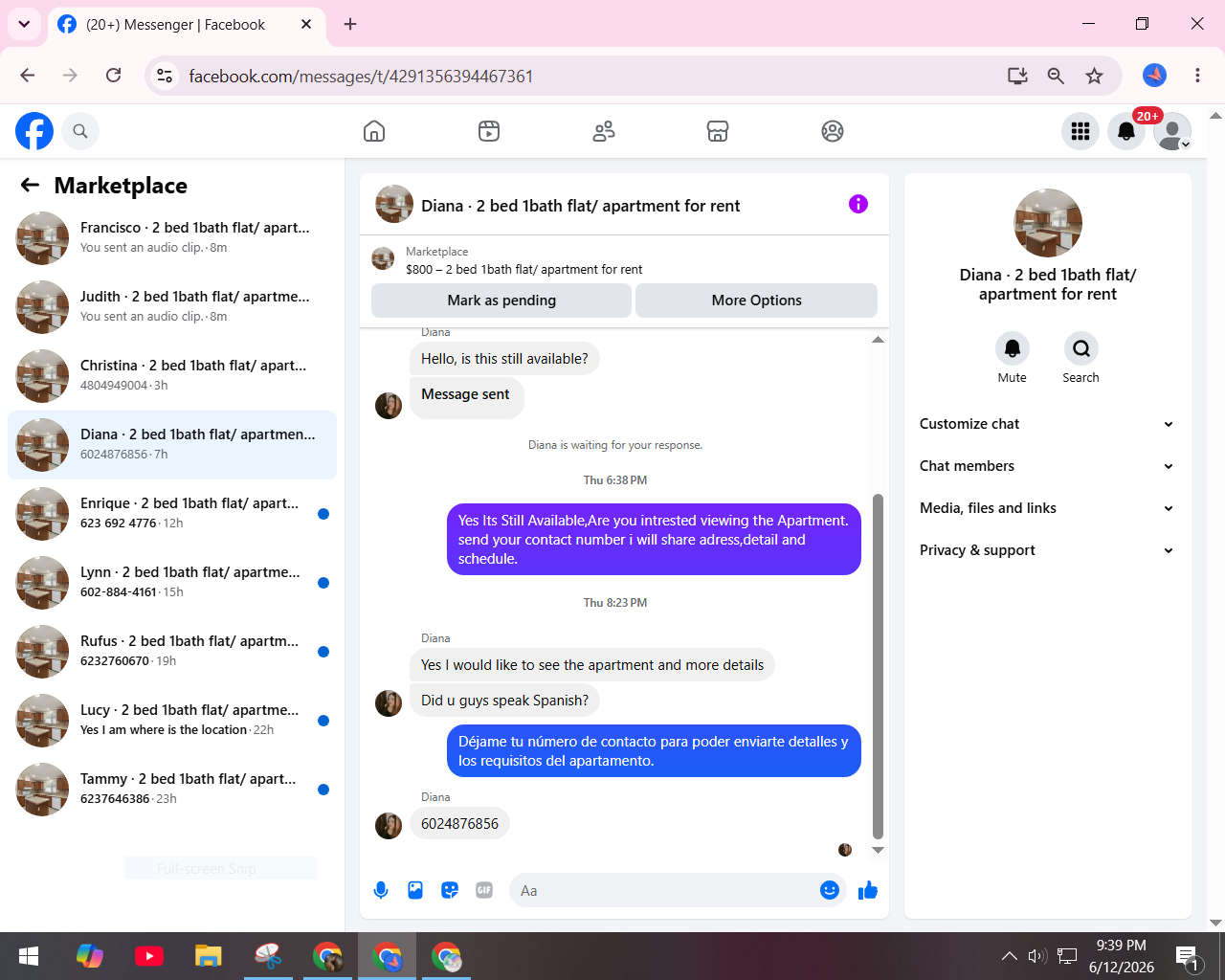This screenshot has width=1225, height=980.
Task: Expand Customize chat section
Action: 1047,424
